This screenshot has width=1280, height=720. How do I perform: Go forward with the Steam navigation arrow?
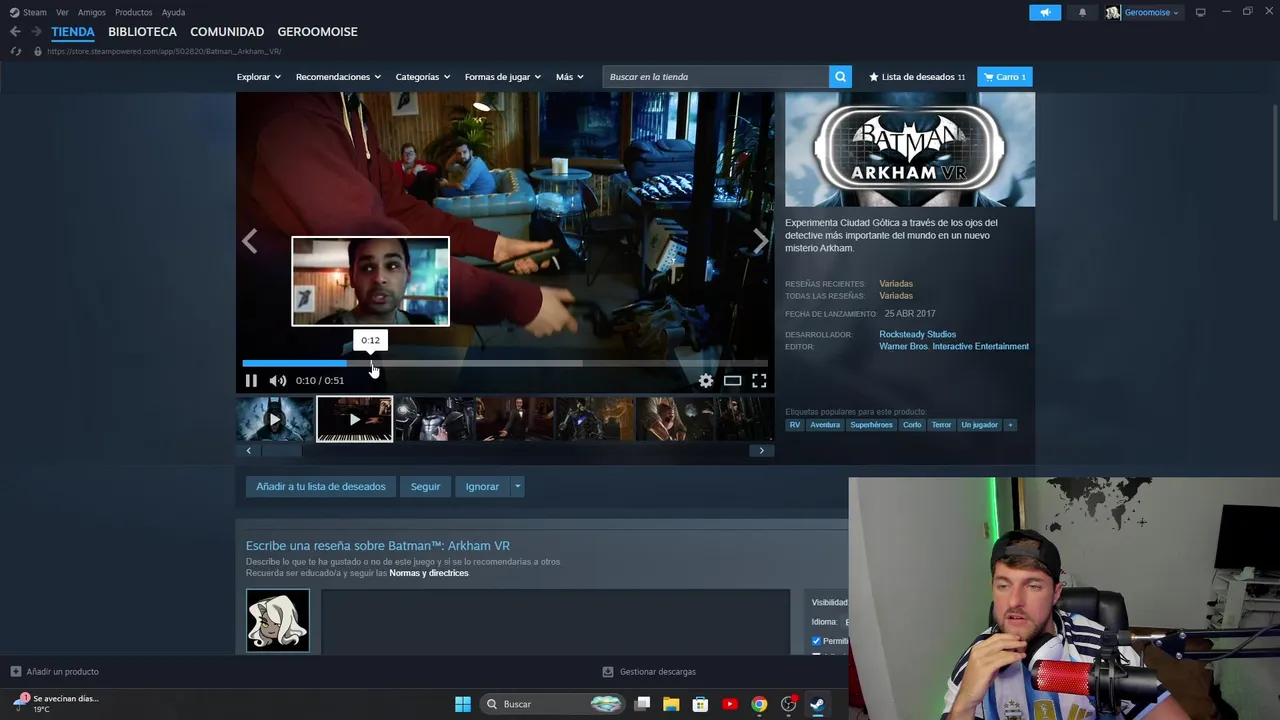click(x=37, y=32)
